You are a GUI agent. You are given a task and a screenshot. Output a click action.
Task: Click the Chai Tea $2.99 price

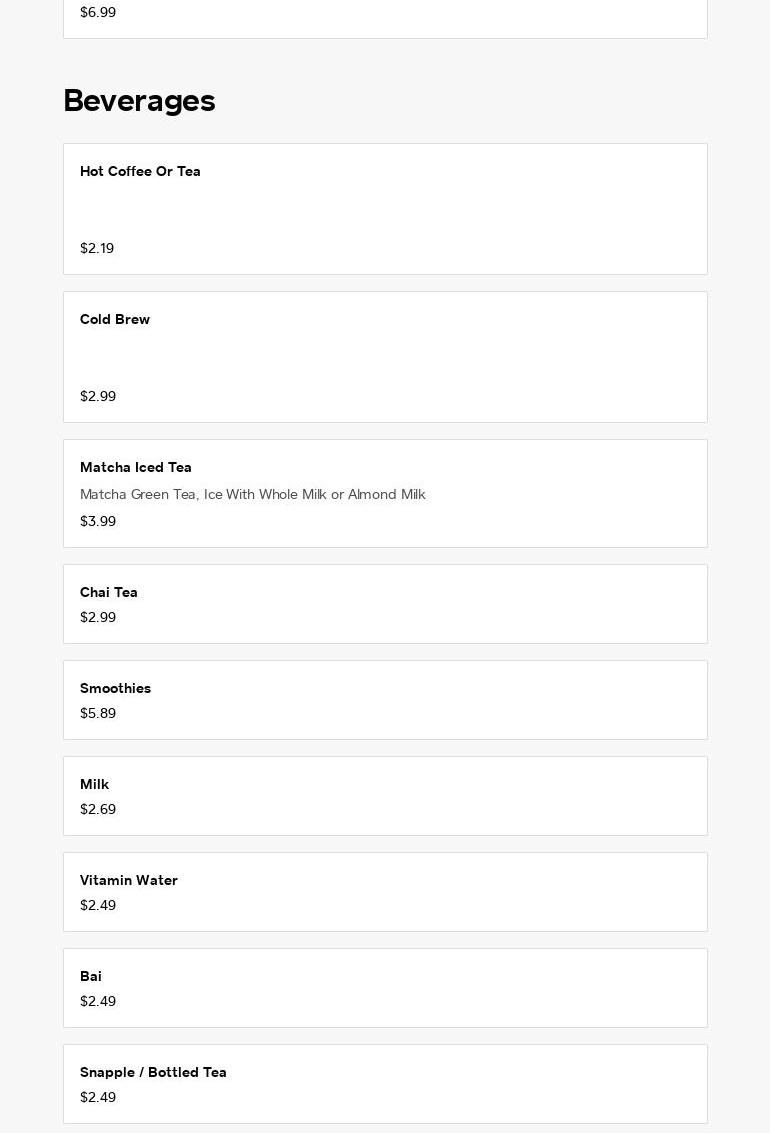coord(98,618)
